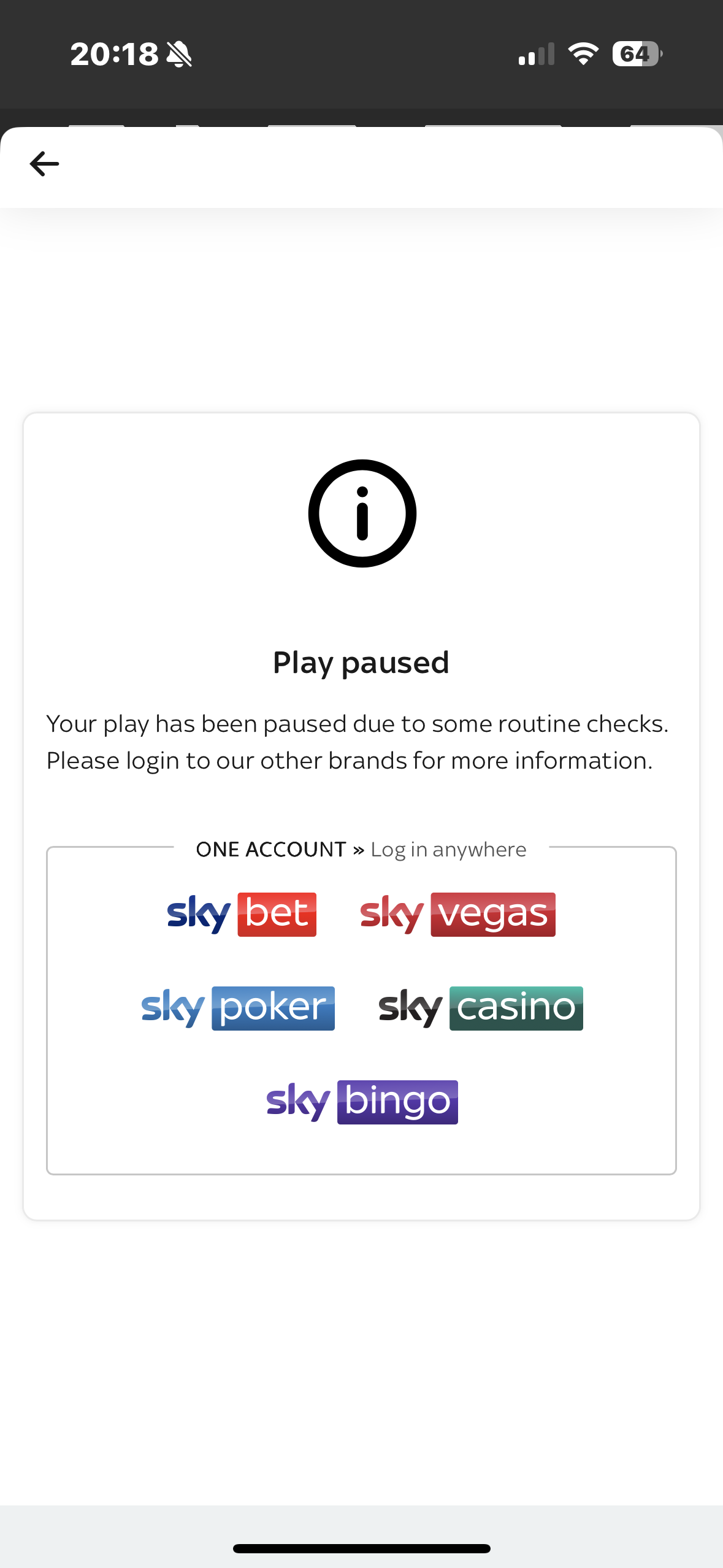This screenshot has width=723, height=1568.
Task: Open the Sky Bingo logo
Action: tap(362, 1101)
